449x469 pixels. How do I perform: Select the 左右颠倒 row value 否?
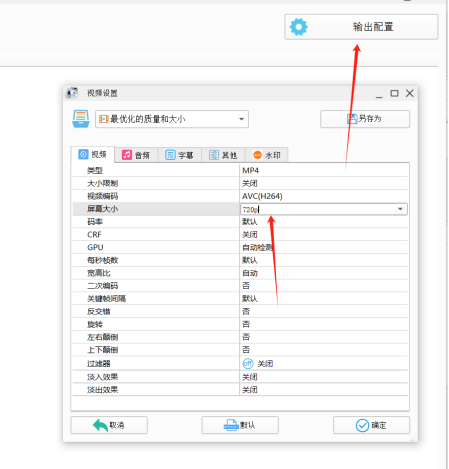coord(246,337)
